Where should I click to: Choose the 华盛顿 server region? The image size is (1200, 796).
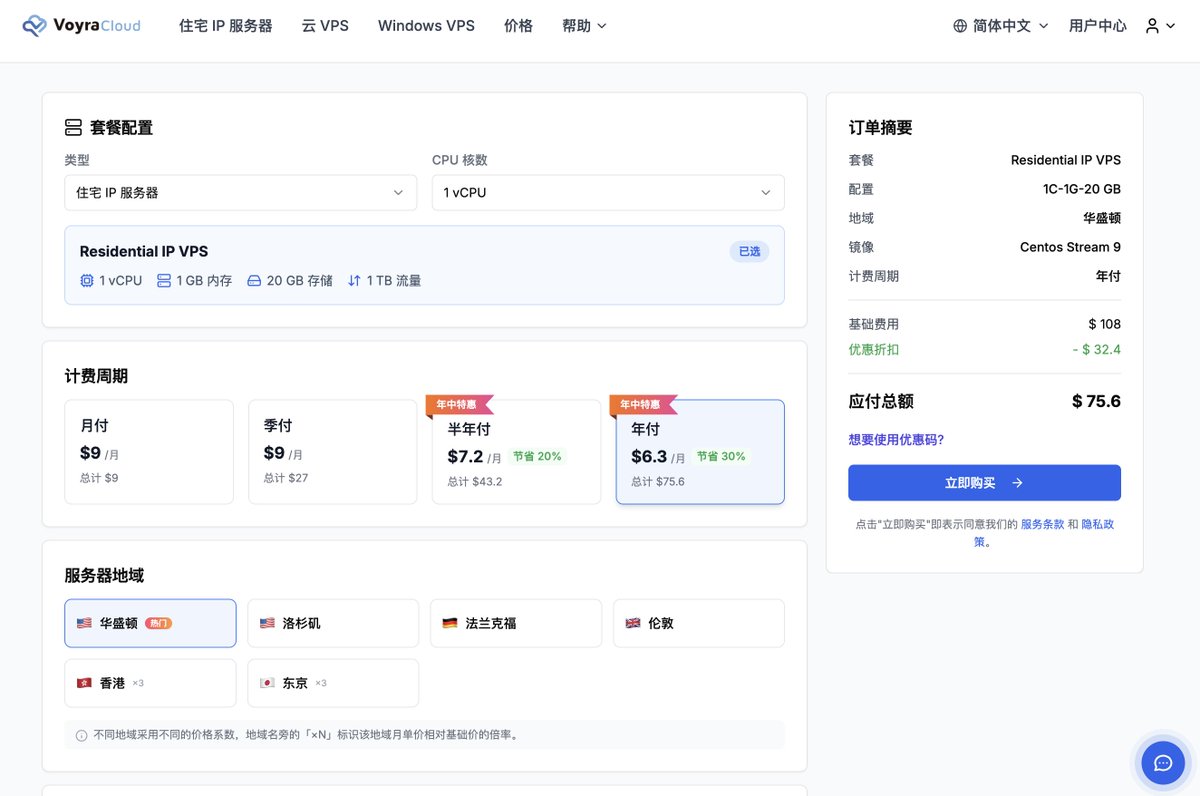pos(150,623)
